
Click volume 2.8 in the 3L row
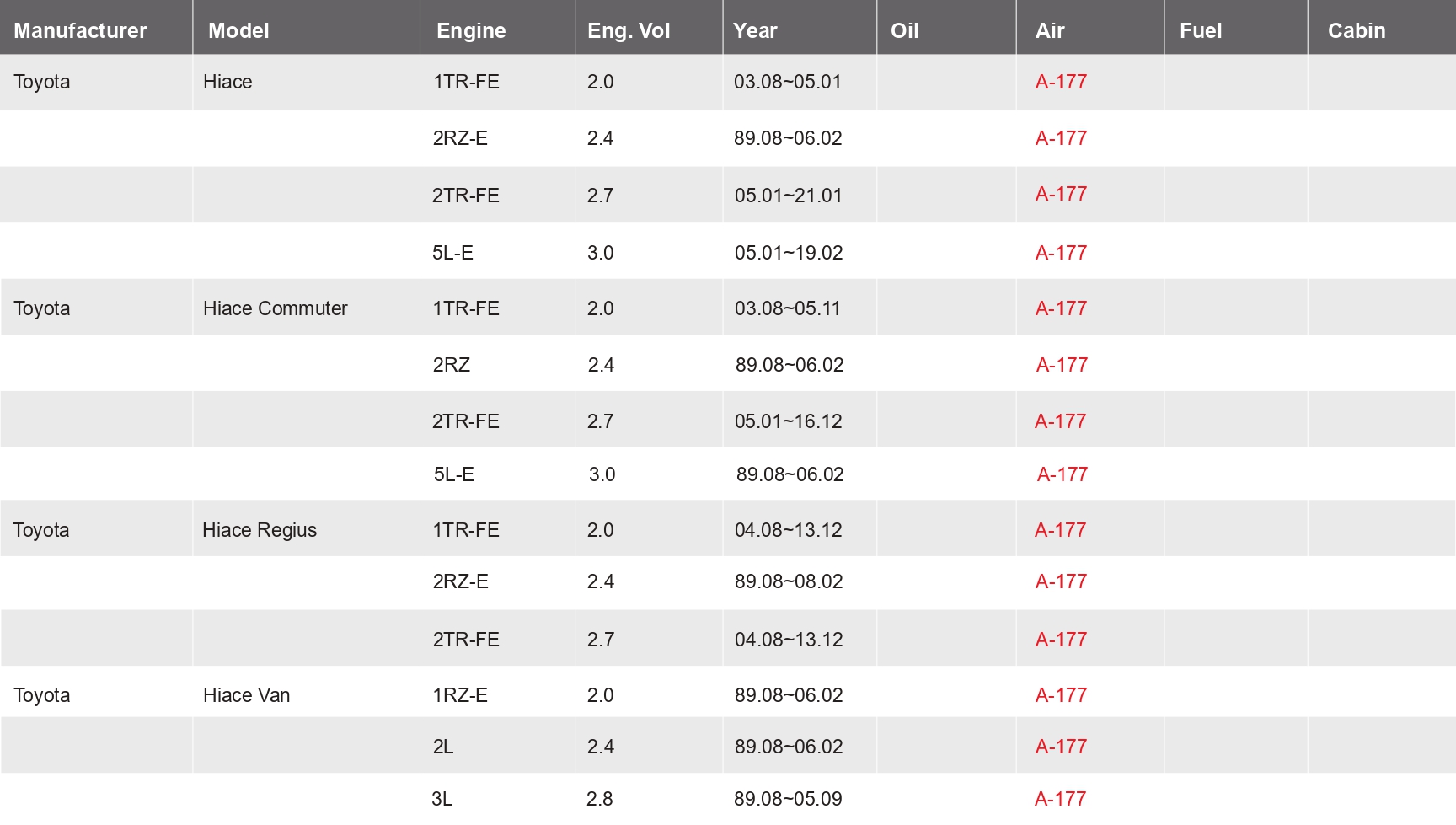(x=599, y=799)
